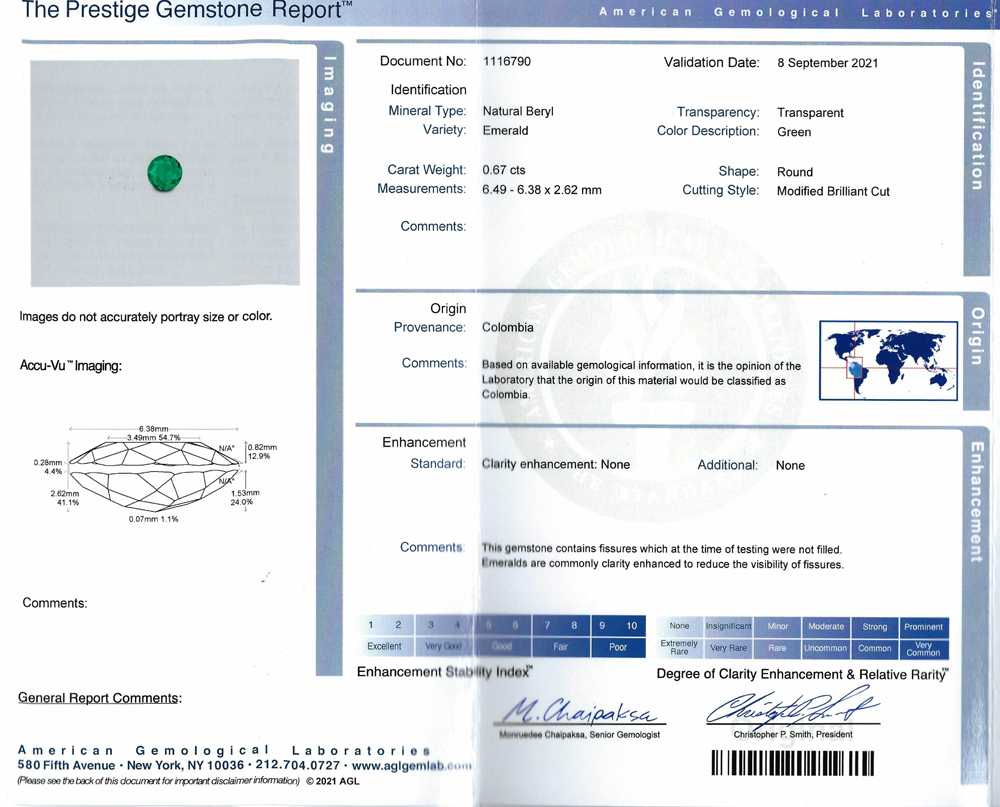Viewport: 1000px width, 807px height.
Task: Select the Imaging vertical tab
Action: [x=330, y=105]
